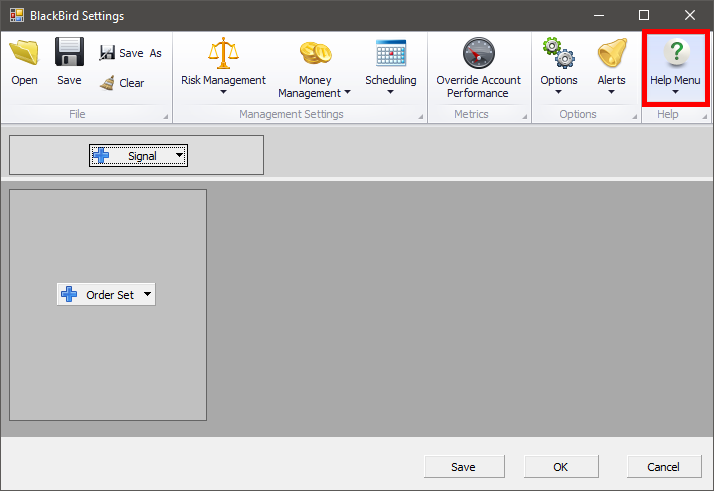Open the Metrics group dialog launcher
Image resolution: width=714 pixels, height=491 pixels.
pyautogui.click(x=525, y=117)
